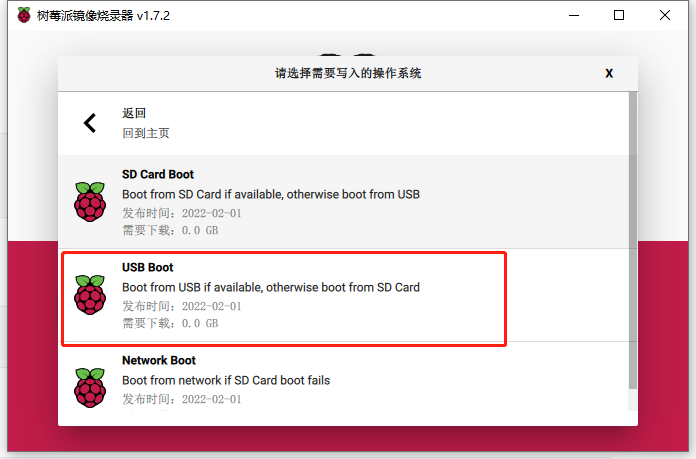Select the SD Card Boot entry
This screenshot has height=459, width=696.
tap(343, 202)
